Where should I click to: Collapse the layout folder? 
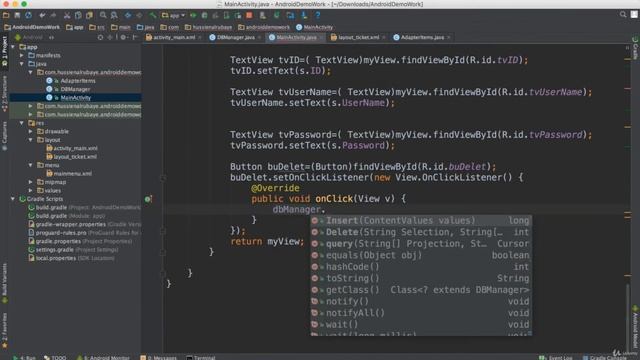coord(31,140)
